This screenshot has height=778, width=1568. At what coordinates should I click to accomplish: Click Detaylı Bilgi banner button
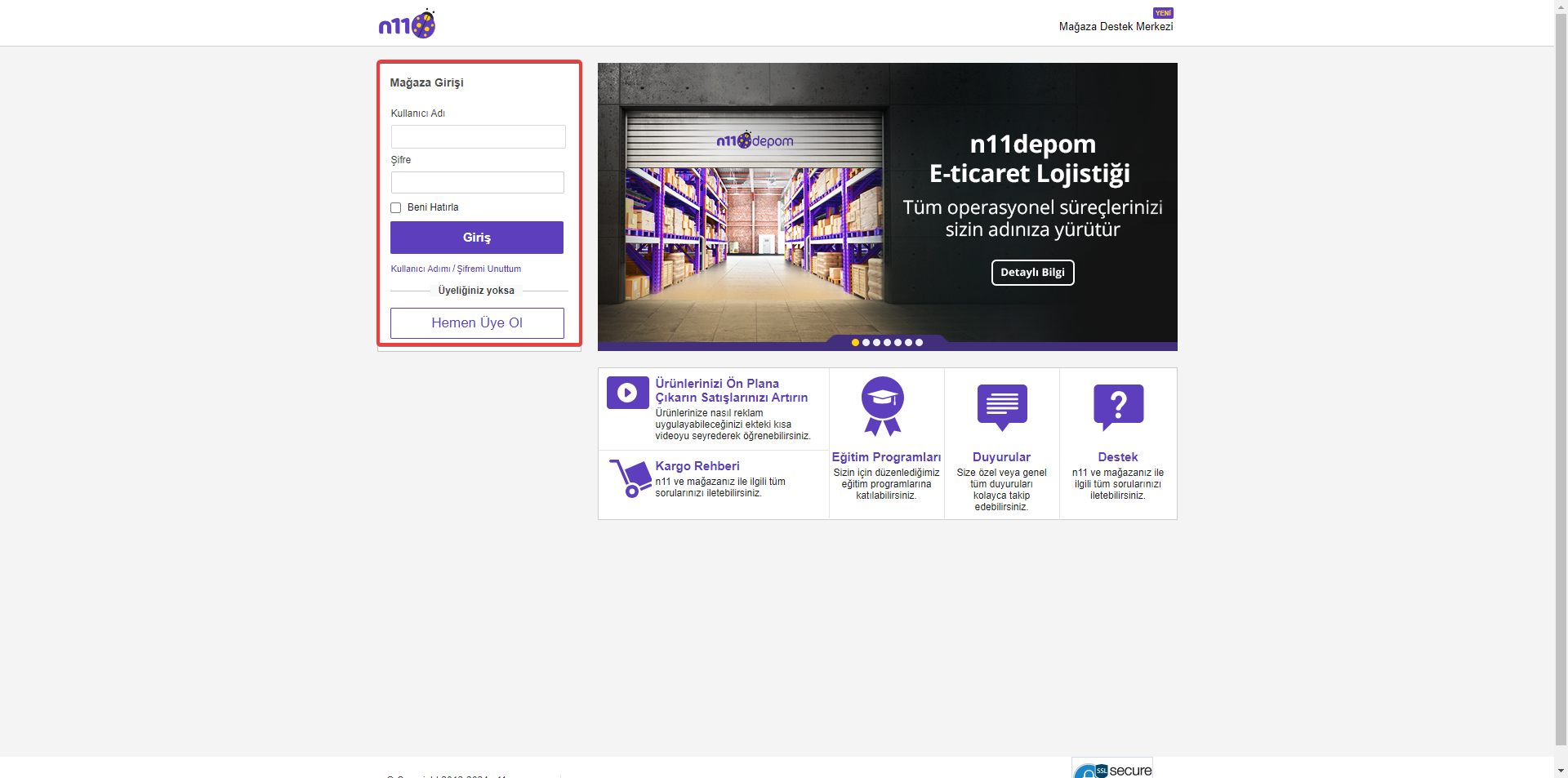click(1032, 273)
